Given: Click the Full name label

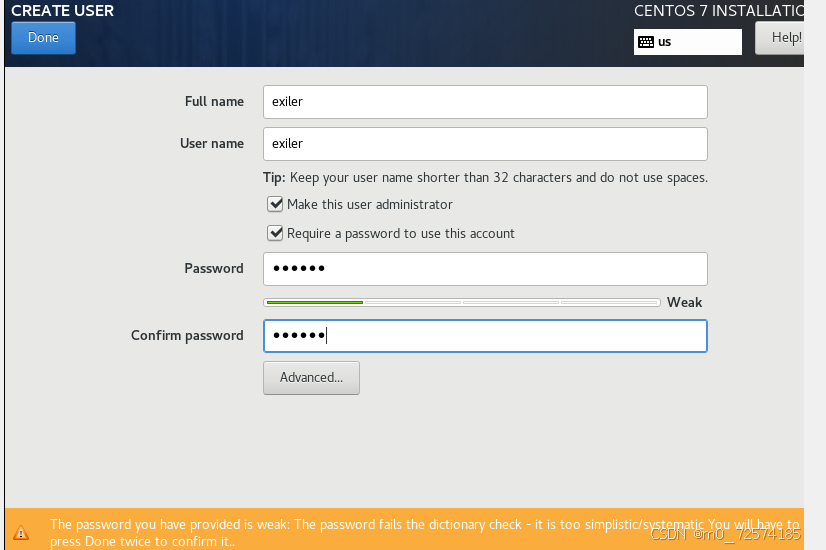Looking at the screenshot, I should (x=214, y=102).
